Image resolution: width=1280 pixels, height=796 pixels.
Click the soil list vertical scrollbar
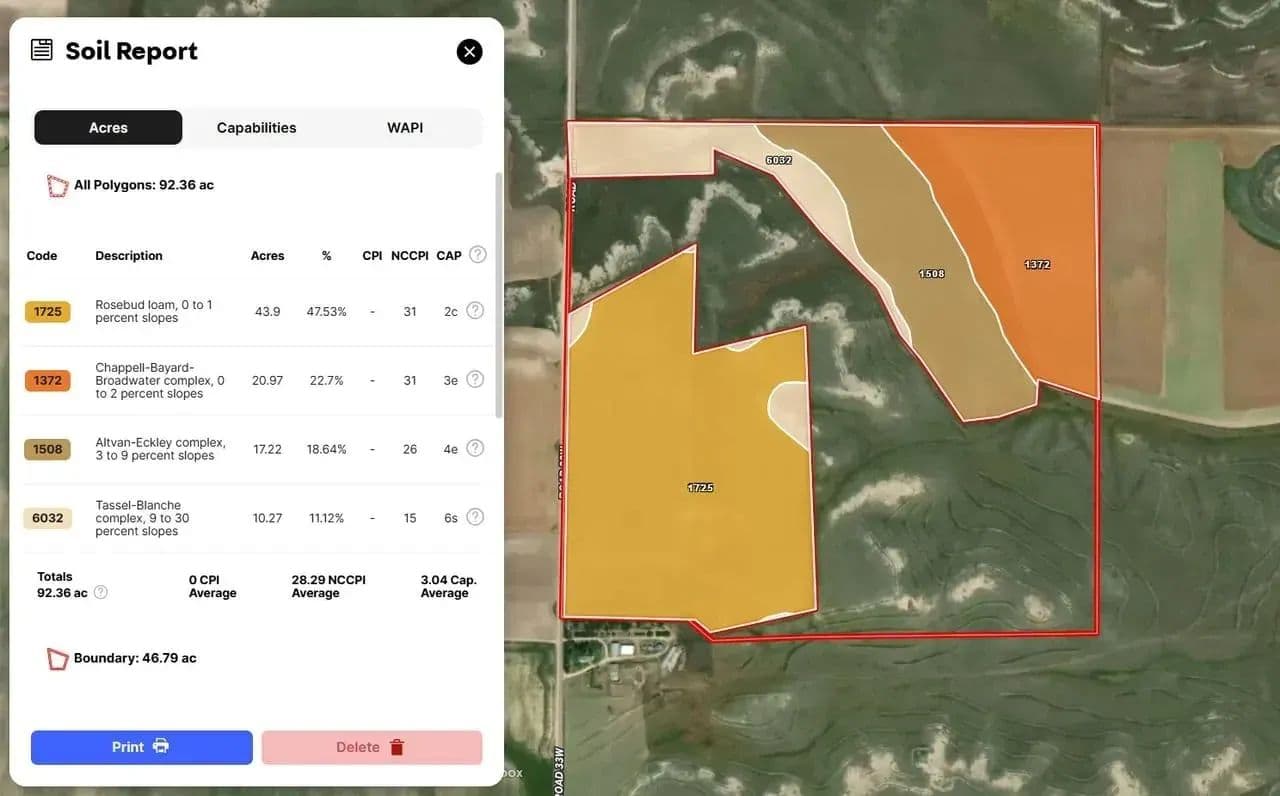click(x=498, y=295)
